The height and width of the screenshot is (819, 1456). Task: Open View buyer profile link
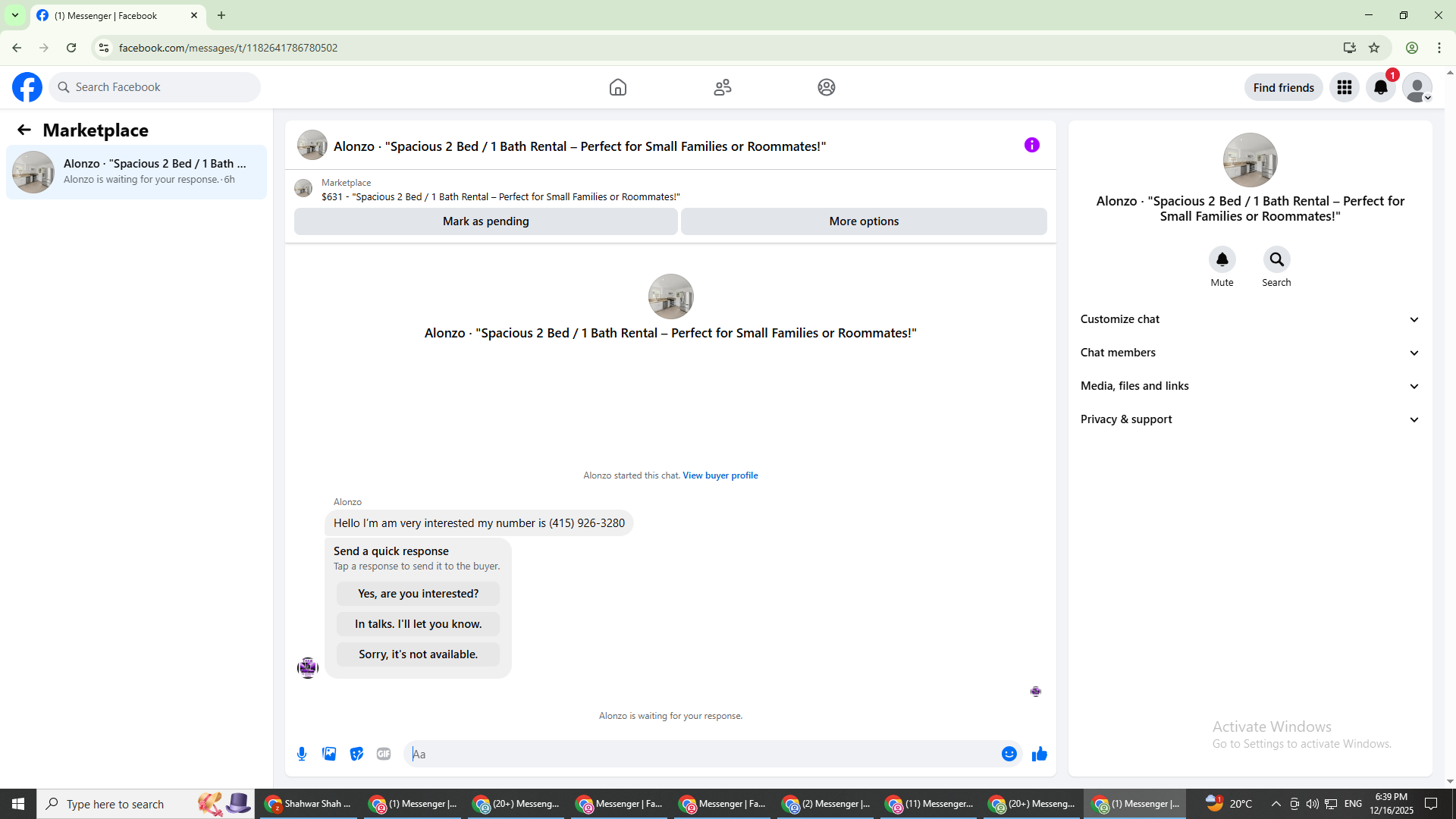pyautogui.click(x=720, y=475)
